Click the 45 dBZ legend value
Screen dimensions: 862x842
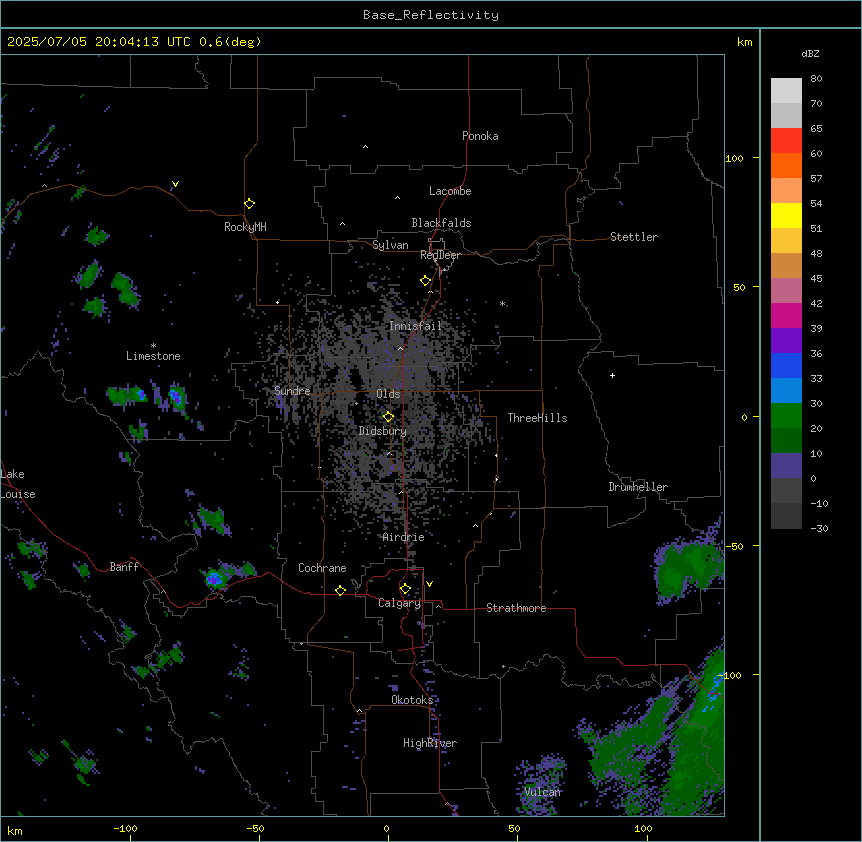coord(816,278)
